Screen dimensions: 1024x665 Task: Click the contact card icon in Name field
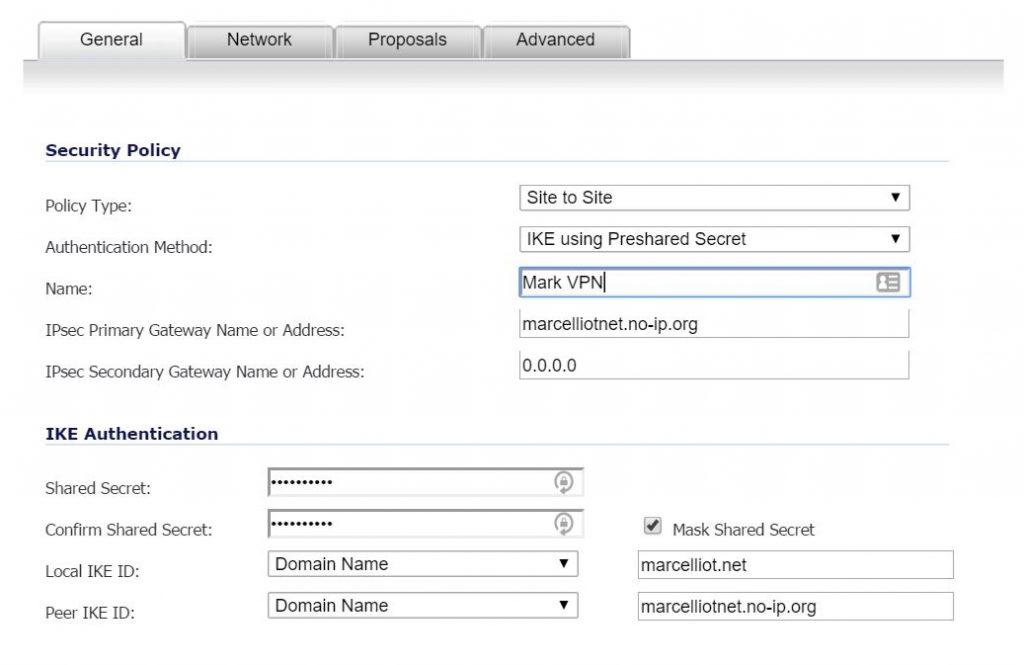pos(887,283)
